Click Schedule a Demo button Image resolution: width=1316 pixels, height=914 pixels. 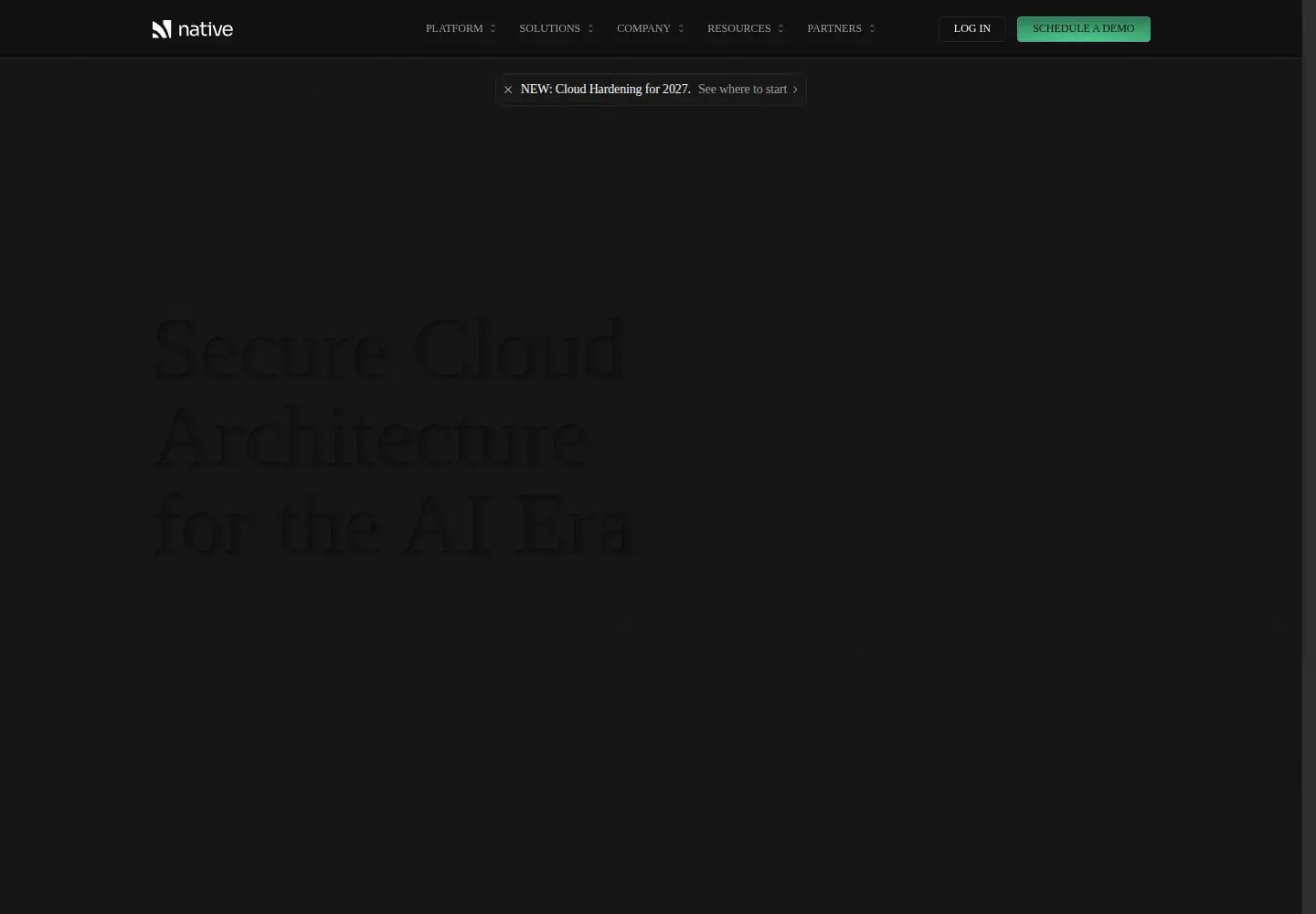pyautogui.click(x=1083, y=28)
